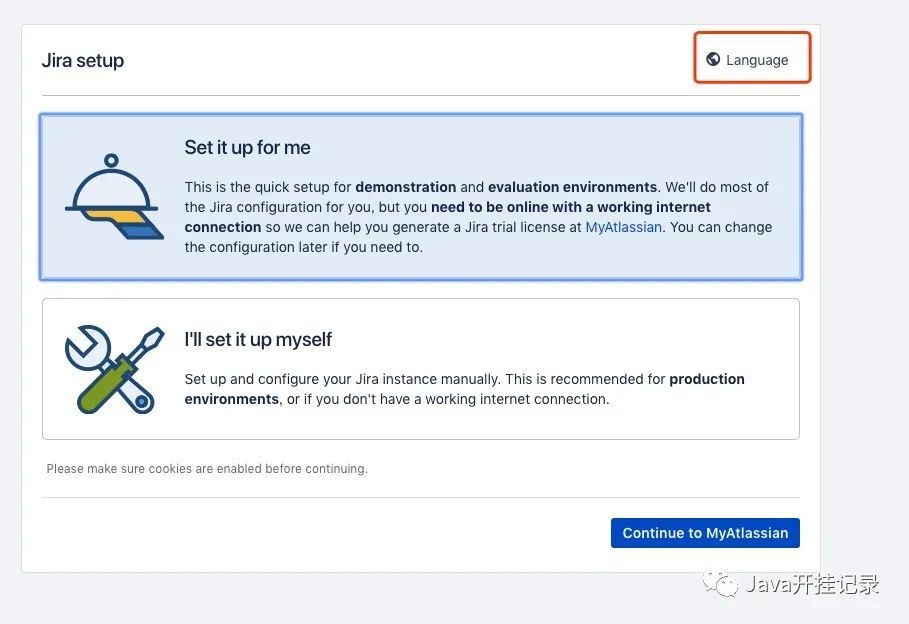Click the bold "production" word
The image size is (909, 624).
[707, 379]
